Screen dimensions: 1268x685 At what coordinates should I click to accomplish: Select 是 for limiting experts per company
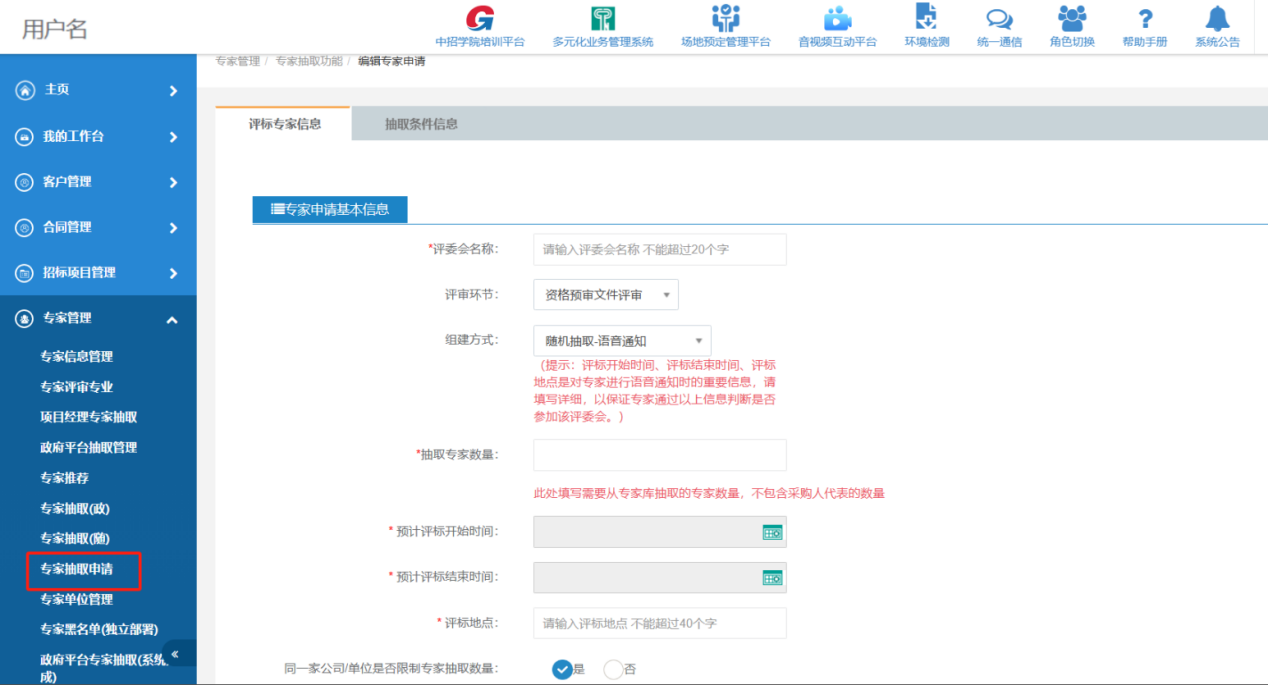click(x=562, y=669)
